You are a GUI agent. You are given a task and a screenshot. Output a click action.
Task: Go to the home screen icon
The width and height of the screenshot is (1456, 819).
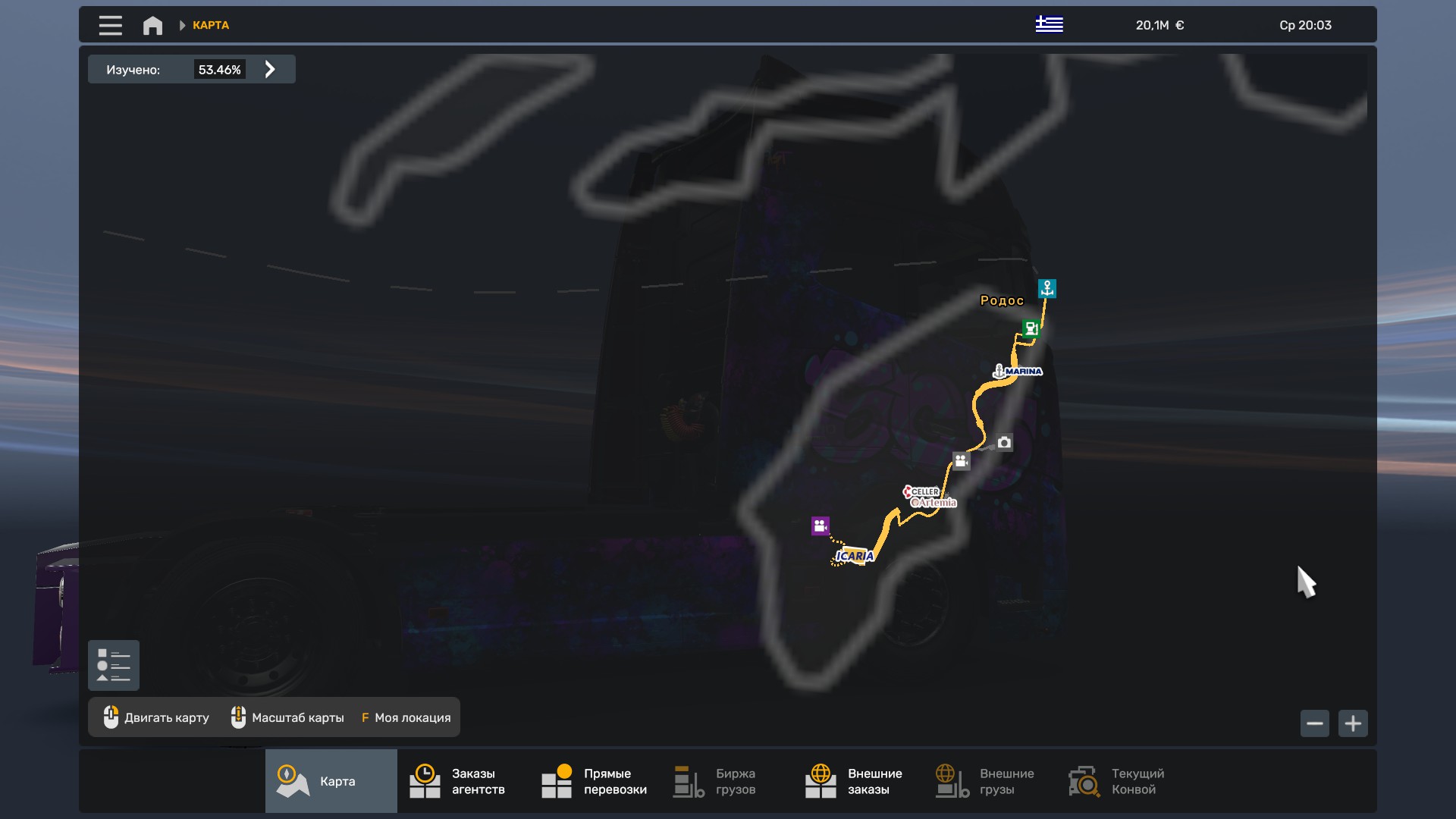click(152, 25)
